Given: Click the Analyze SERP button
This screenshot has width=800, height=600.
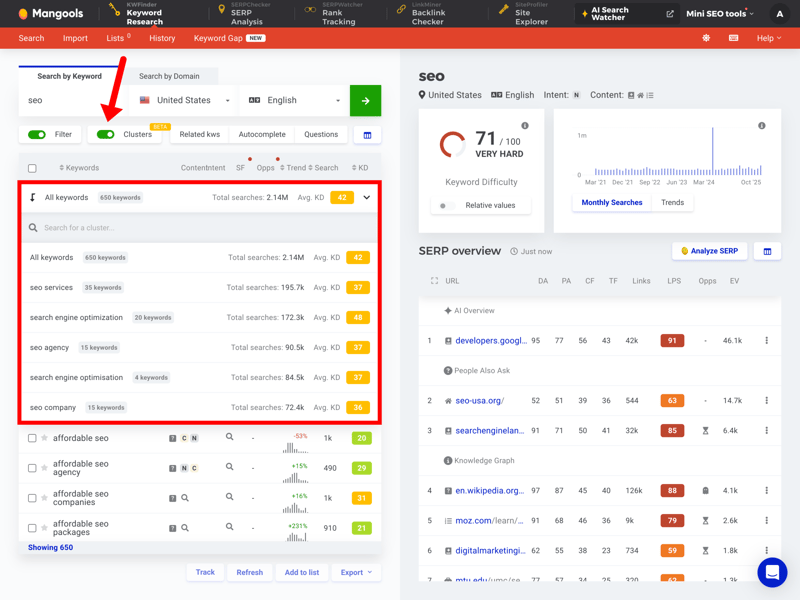Looking at the screenshot, I should pos(709,251).
